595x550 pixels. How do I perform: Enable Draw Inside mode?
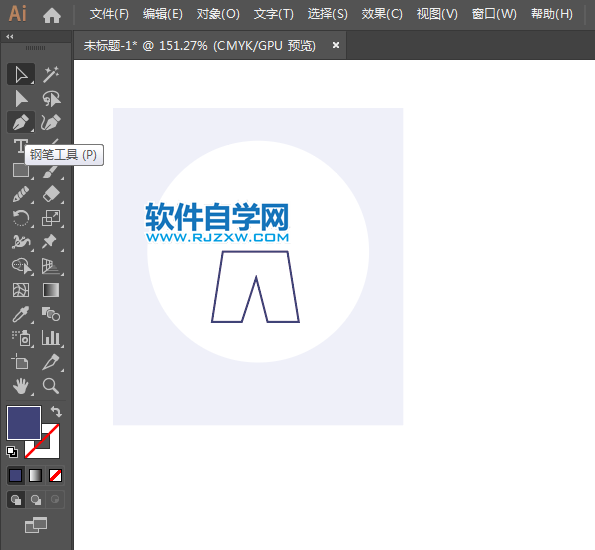tap(55, 500)
